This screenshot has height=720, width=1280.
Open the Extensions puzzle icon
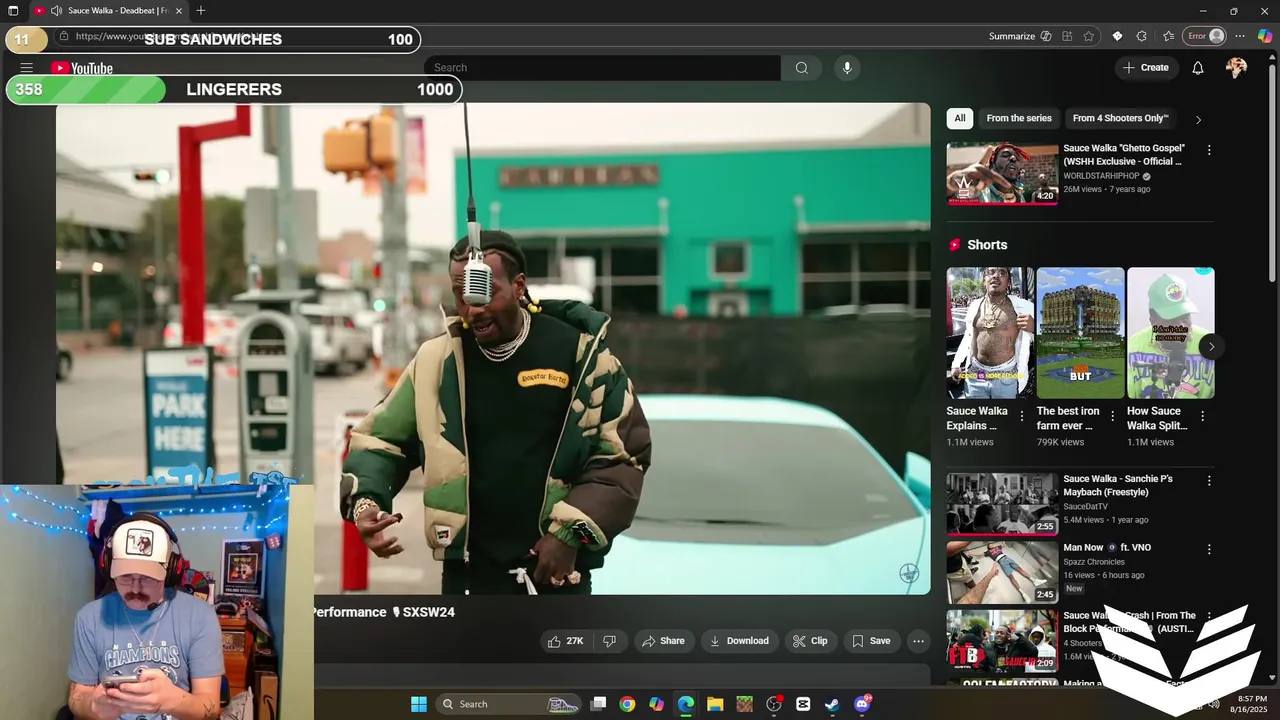1142,36
